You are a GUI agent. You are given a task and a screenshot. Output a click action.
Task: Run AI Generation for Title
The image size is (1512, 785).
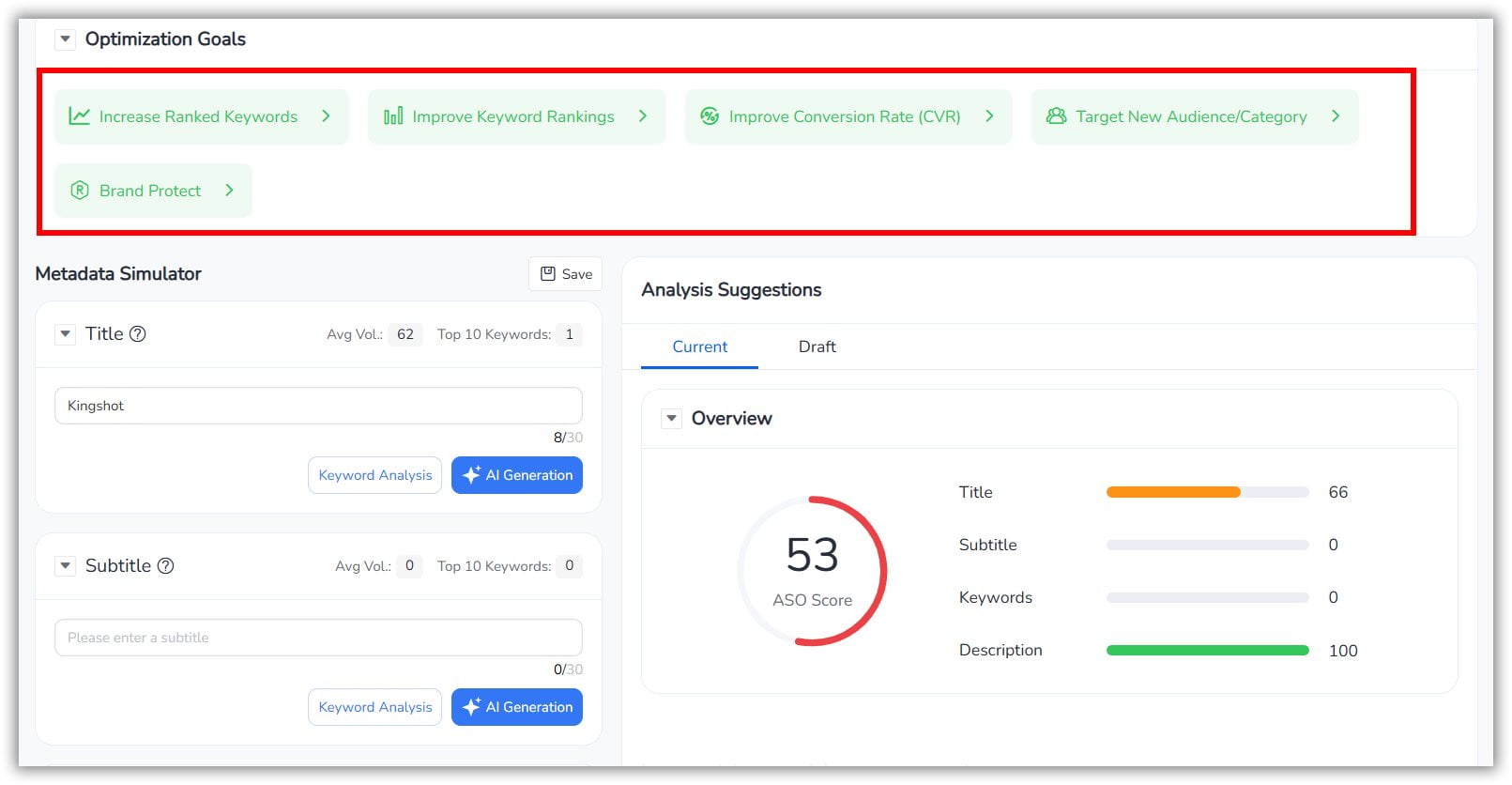pos(517,475)
